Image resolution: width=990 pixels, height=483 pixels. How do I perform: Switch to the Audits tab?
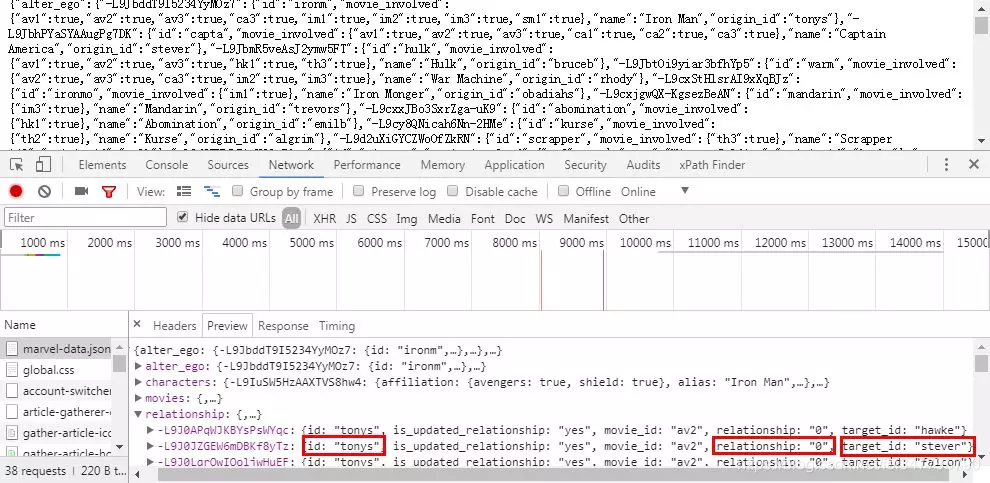point(643,165)
